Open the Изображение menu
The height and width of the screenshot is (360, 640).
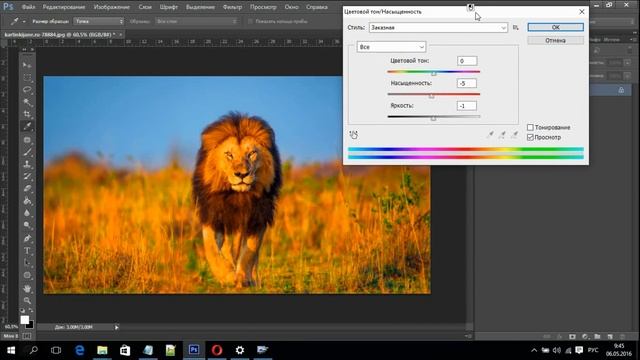(111, 7)
